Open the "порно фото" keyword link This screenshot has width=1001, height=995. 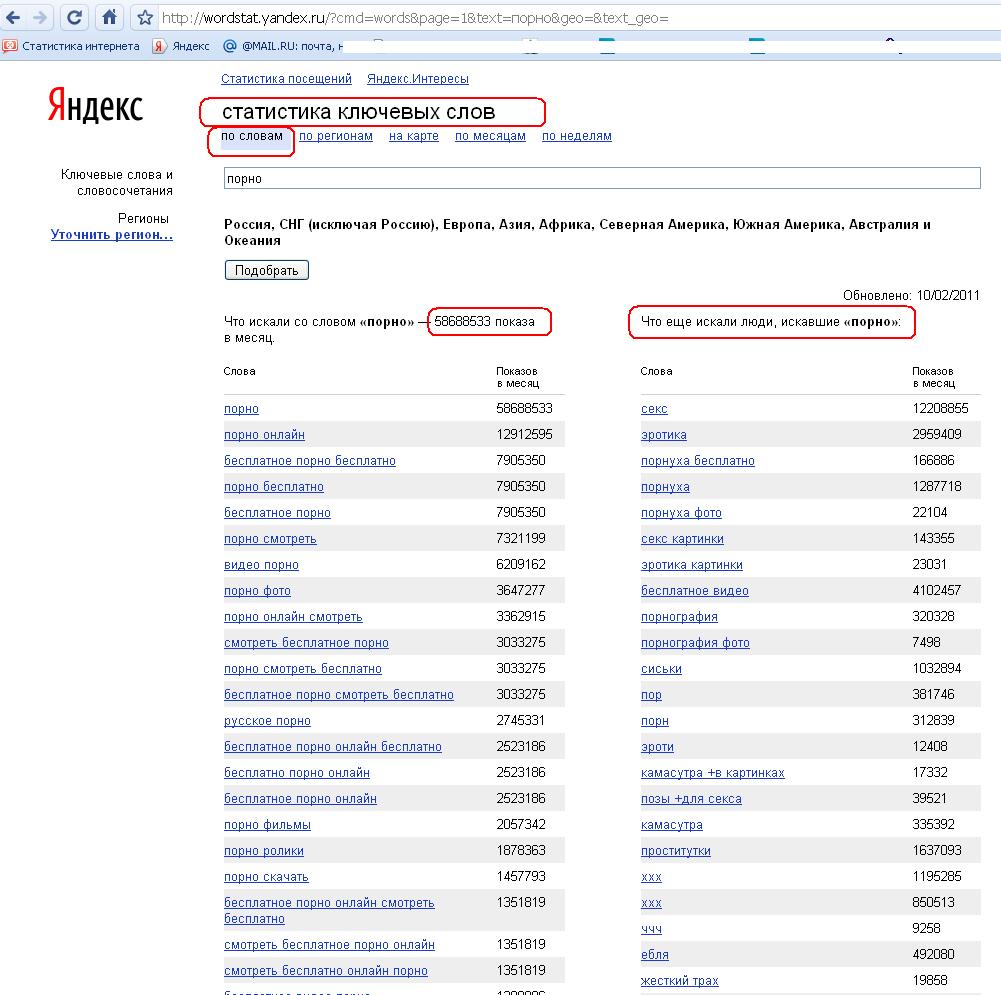click(x=257, y=591)
